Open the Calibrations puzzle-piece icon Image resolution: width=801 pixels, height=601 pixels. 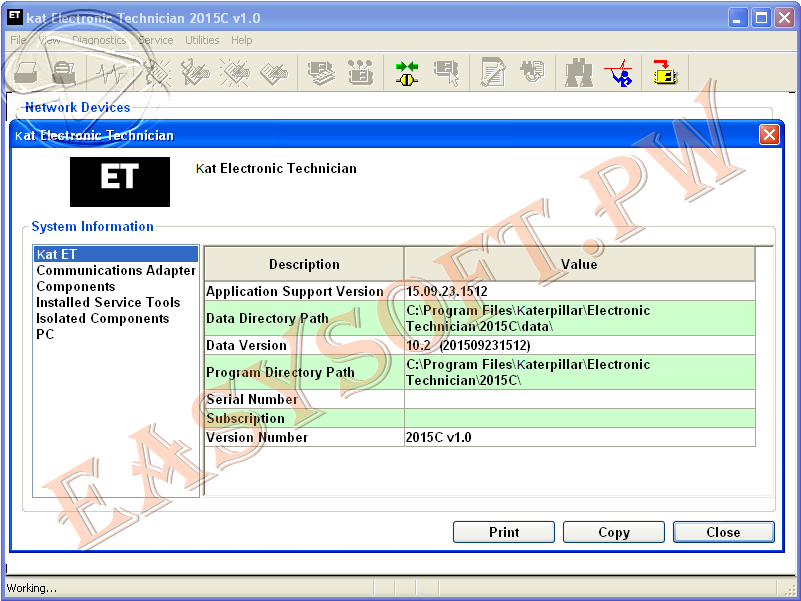[533, 72]
